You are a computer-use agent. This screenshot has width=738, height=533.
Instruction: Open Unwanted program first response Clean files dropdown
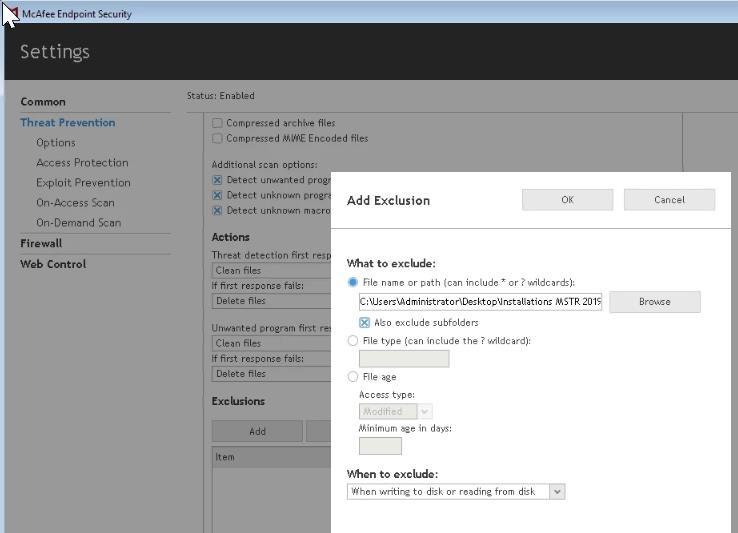[x=272, y=343]
